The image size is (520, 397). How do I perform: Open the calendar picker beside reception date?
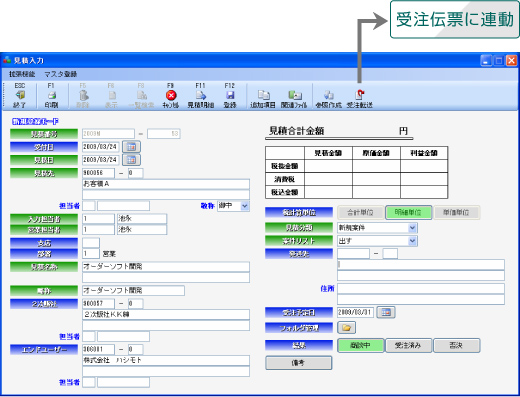131,147
